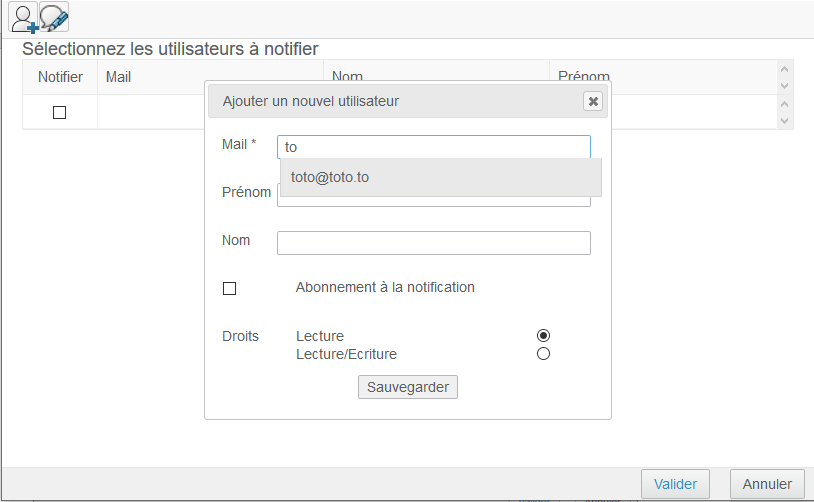The image size is (814, 502).
Task: Click the table header scroll up arrow
Action: pos(784,70)
